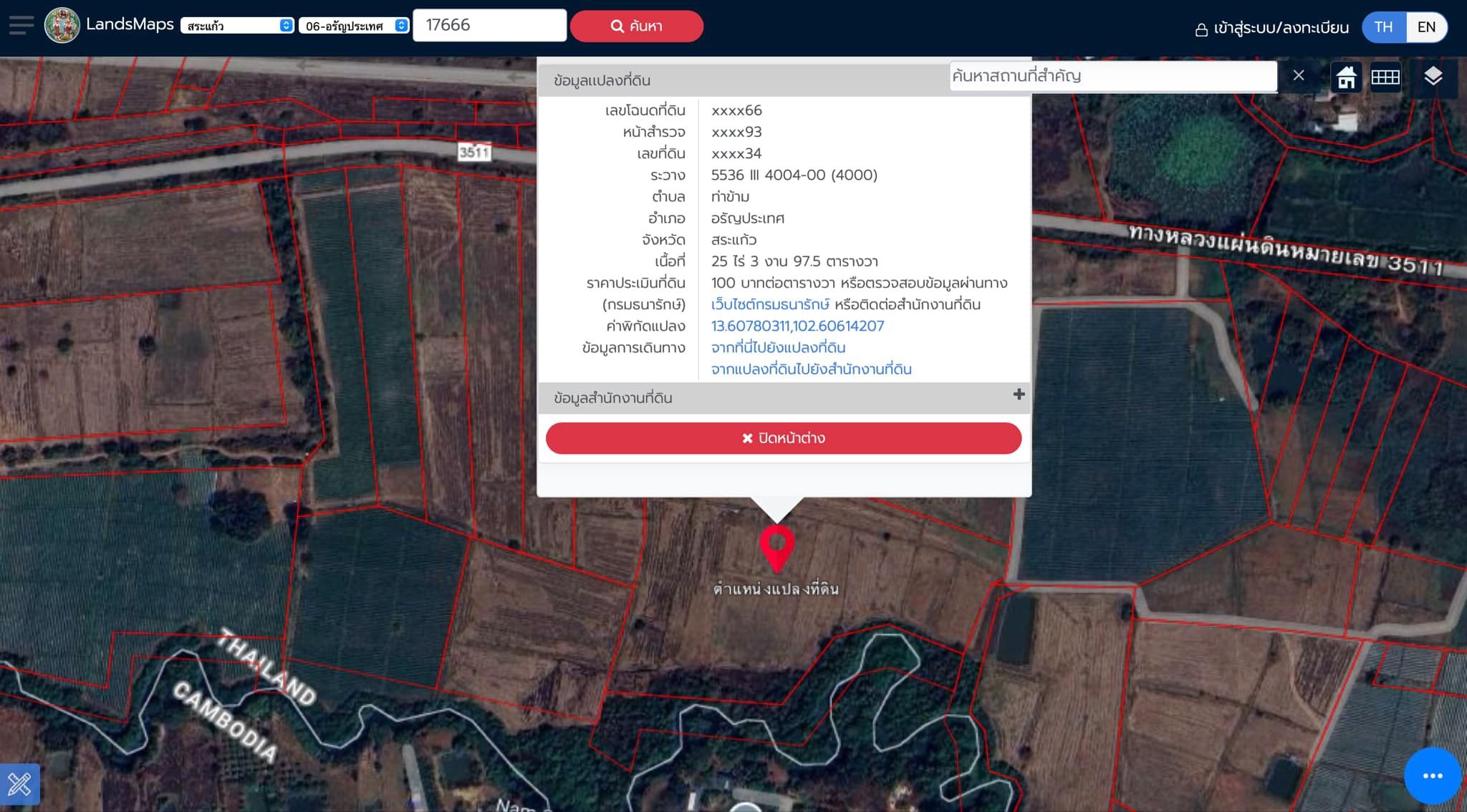This screenshot has height=812, width=1467.
Task: Click the LandsMaps department logo
Action: 62,26
